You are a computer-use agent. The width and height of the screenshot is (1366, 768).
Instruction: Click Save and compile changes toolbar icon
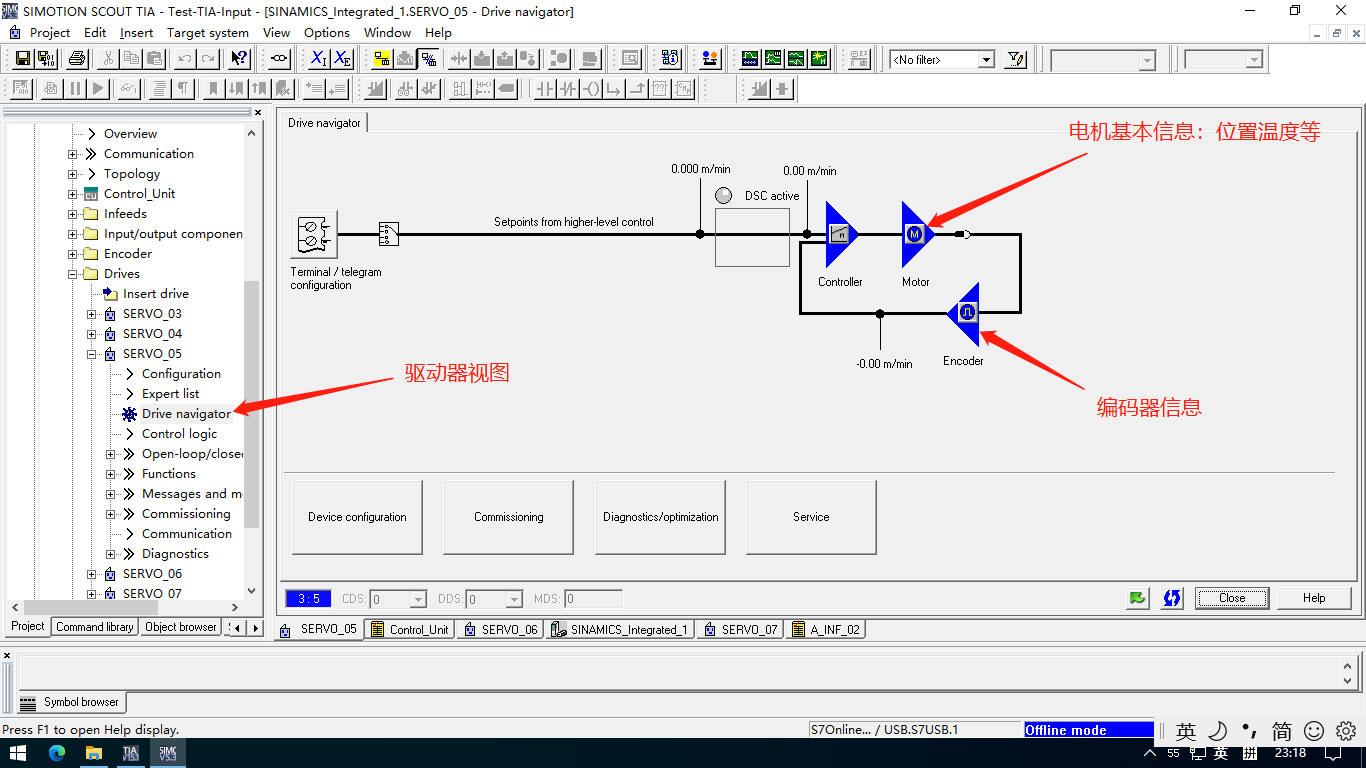[x=45, y=59]
